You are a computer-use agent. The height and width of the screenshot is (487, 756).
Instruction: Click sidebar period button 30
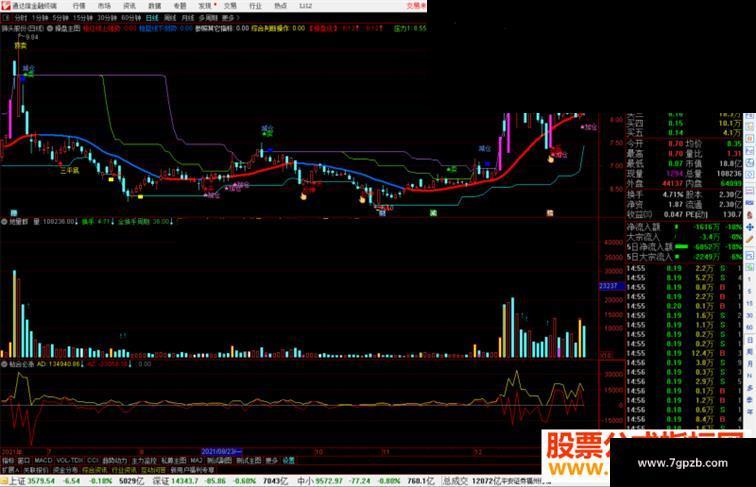tap(750, 316)
